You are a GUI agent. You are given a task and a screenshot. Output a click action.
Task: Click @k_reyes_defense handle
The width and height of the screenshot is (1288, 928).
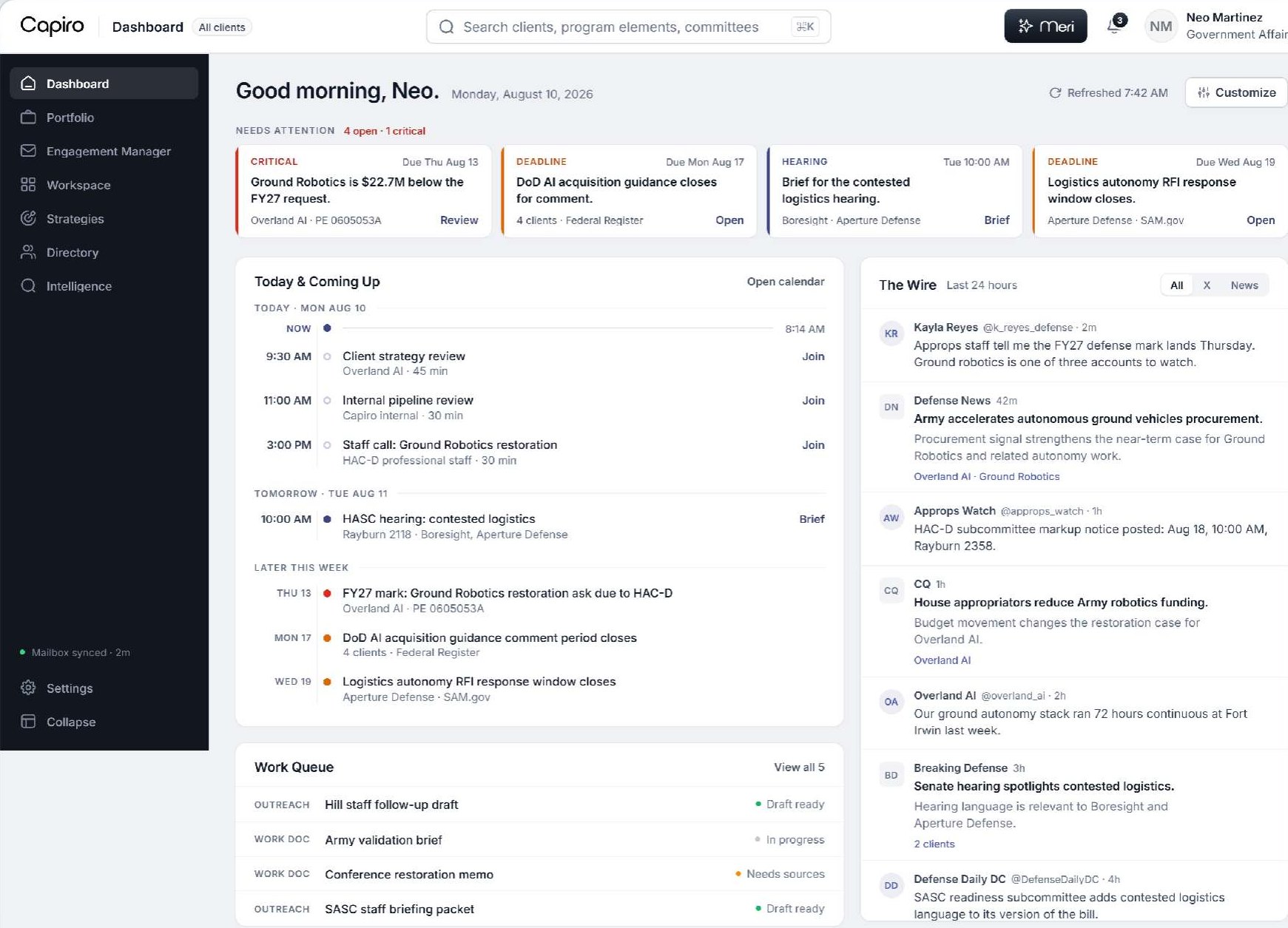(x=1027, y=328)
